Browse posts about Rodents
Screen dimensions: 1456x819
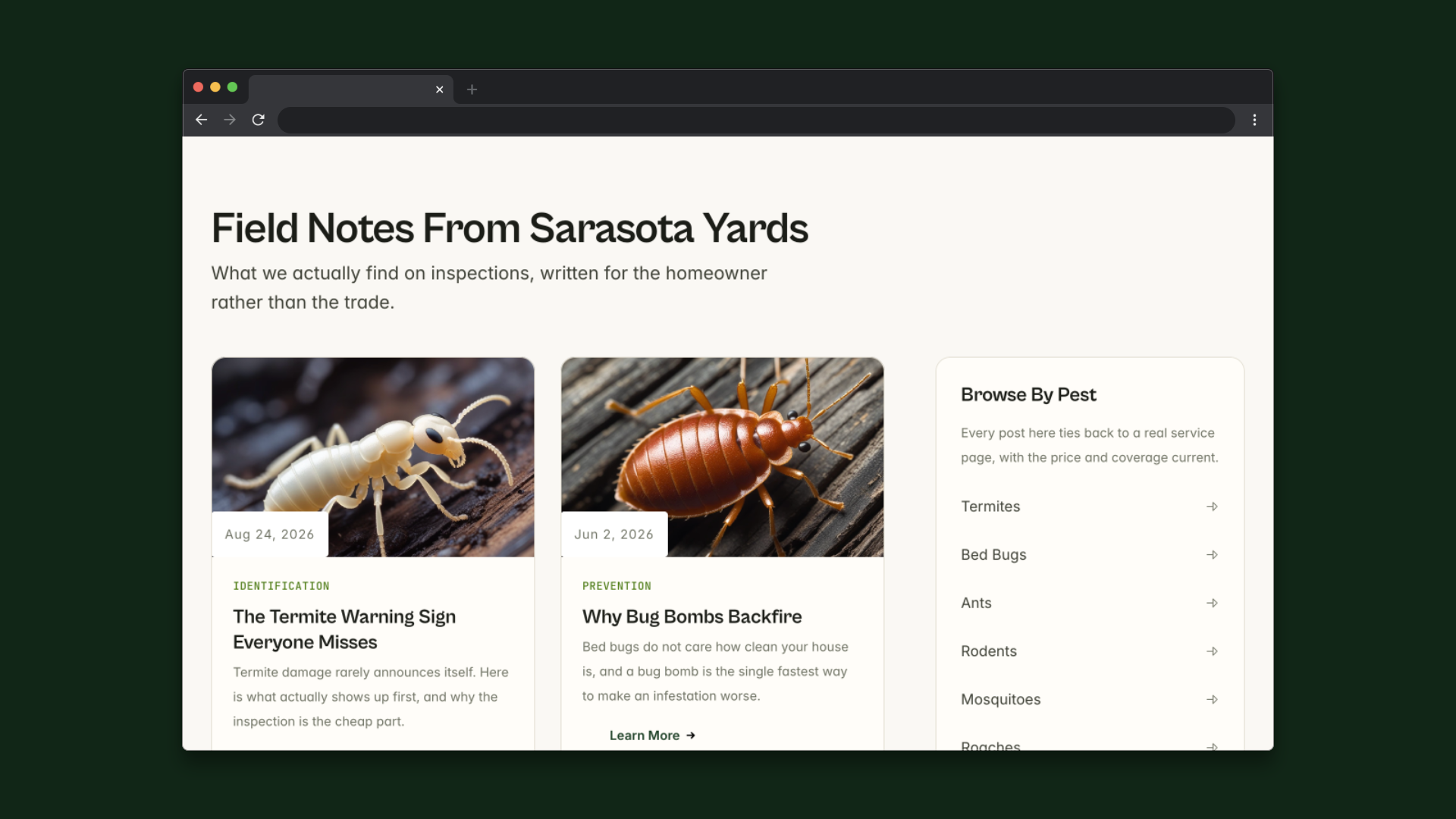click(1090, 651)
